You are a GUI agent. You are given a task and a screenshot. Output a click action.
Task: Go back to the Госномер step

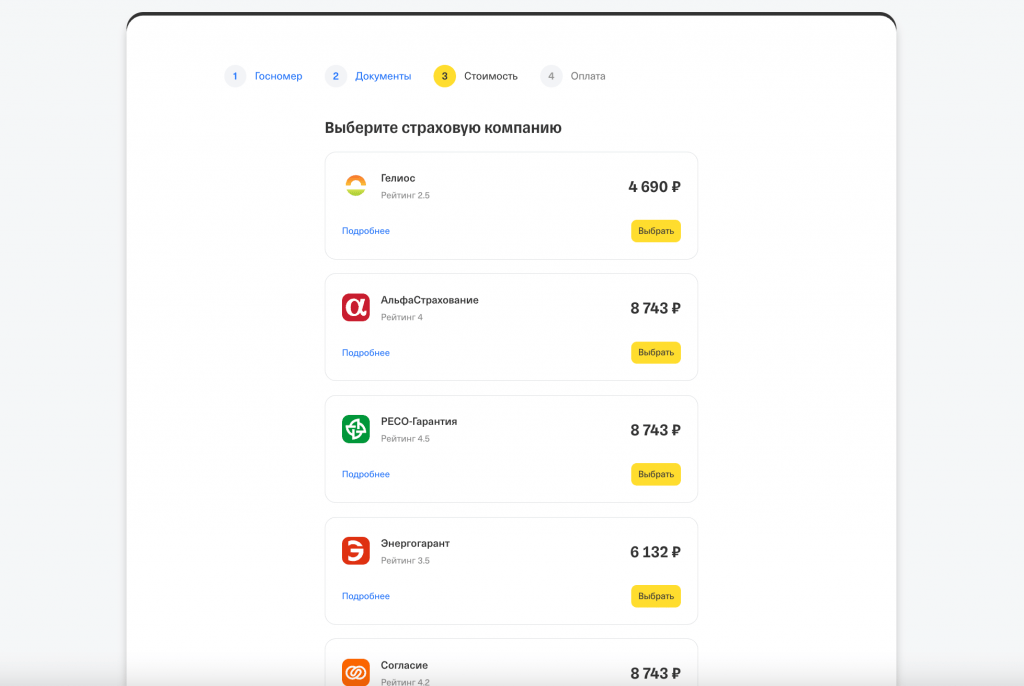pyautogui.click(x=278, y=76)
